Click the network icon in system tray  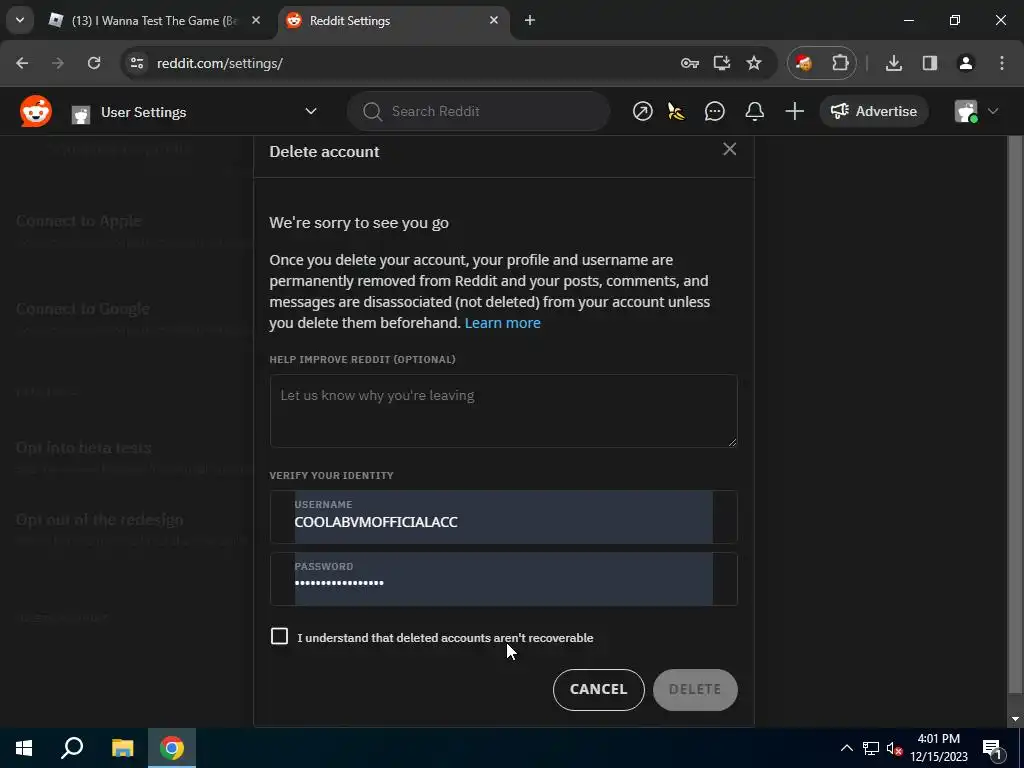(x=871, y=748)
